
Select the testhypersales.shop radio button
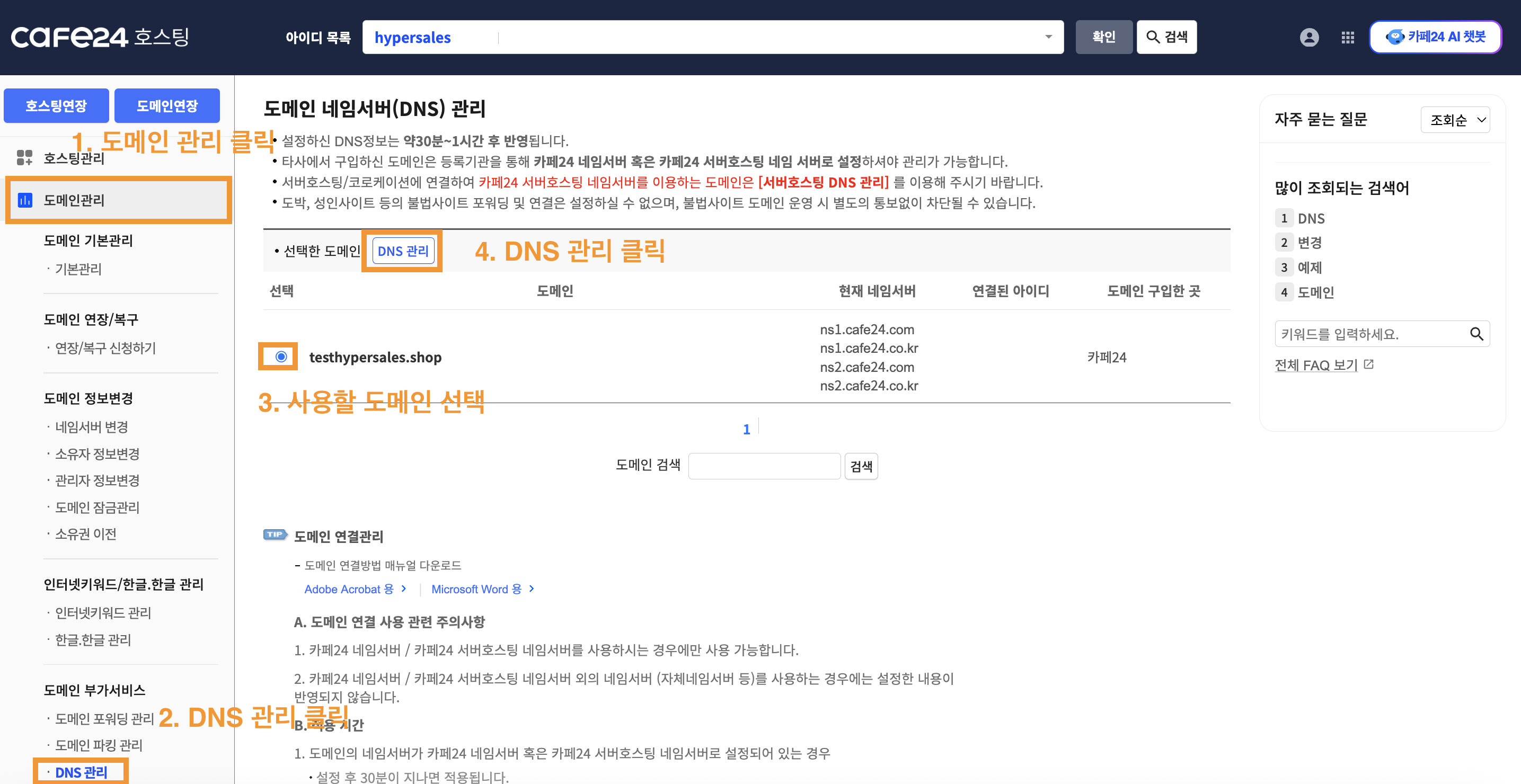click(x=281, y=357)
